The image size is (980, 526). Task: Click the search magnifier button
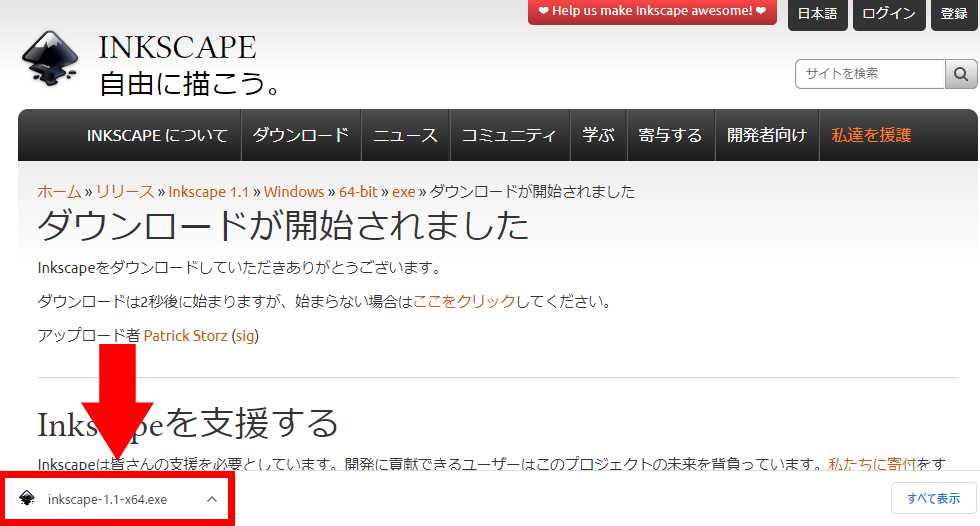(961, 74)
